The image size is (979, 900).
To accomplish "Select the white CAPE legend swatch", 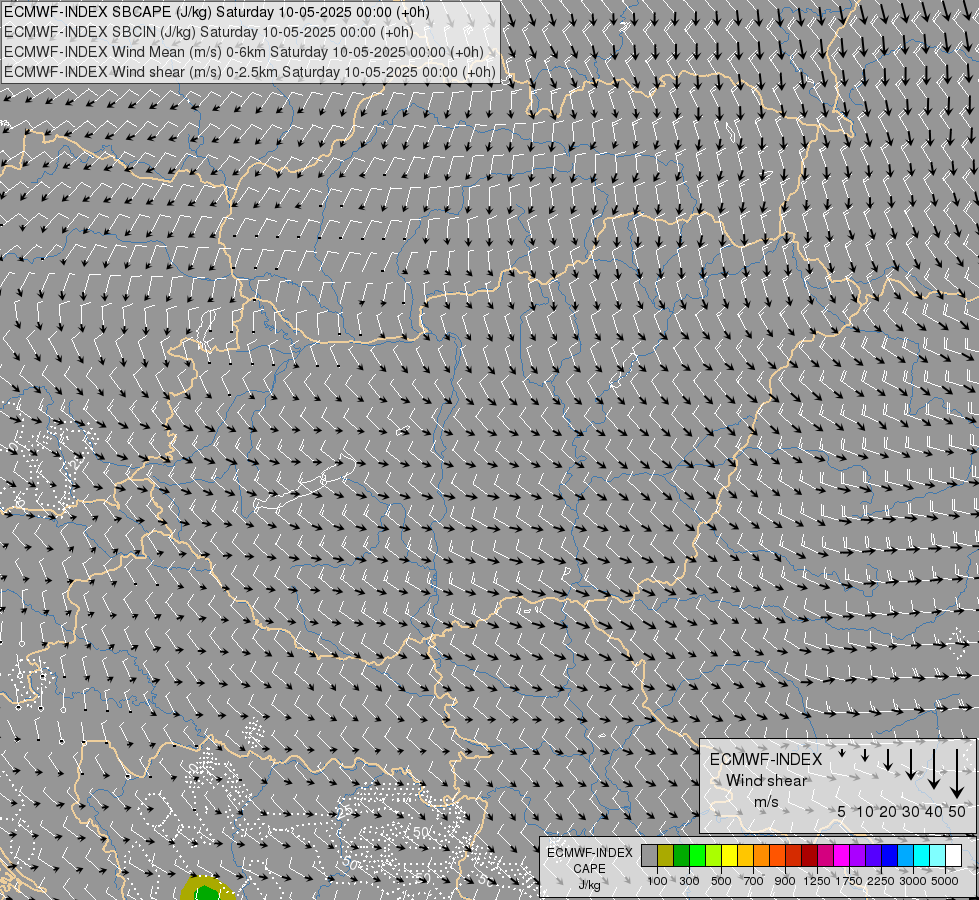I will coord(953,855).
